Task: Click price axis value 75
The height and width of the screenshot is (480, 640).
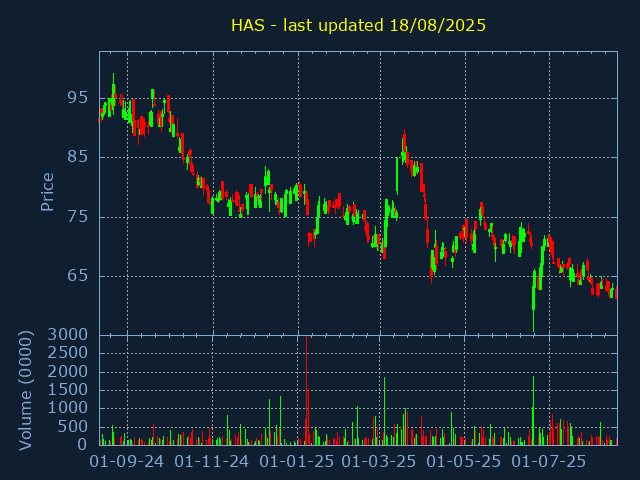Action: [x=78, y=217]
